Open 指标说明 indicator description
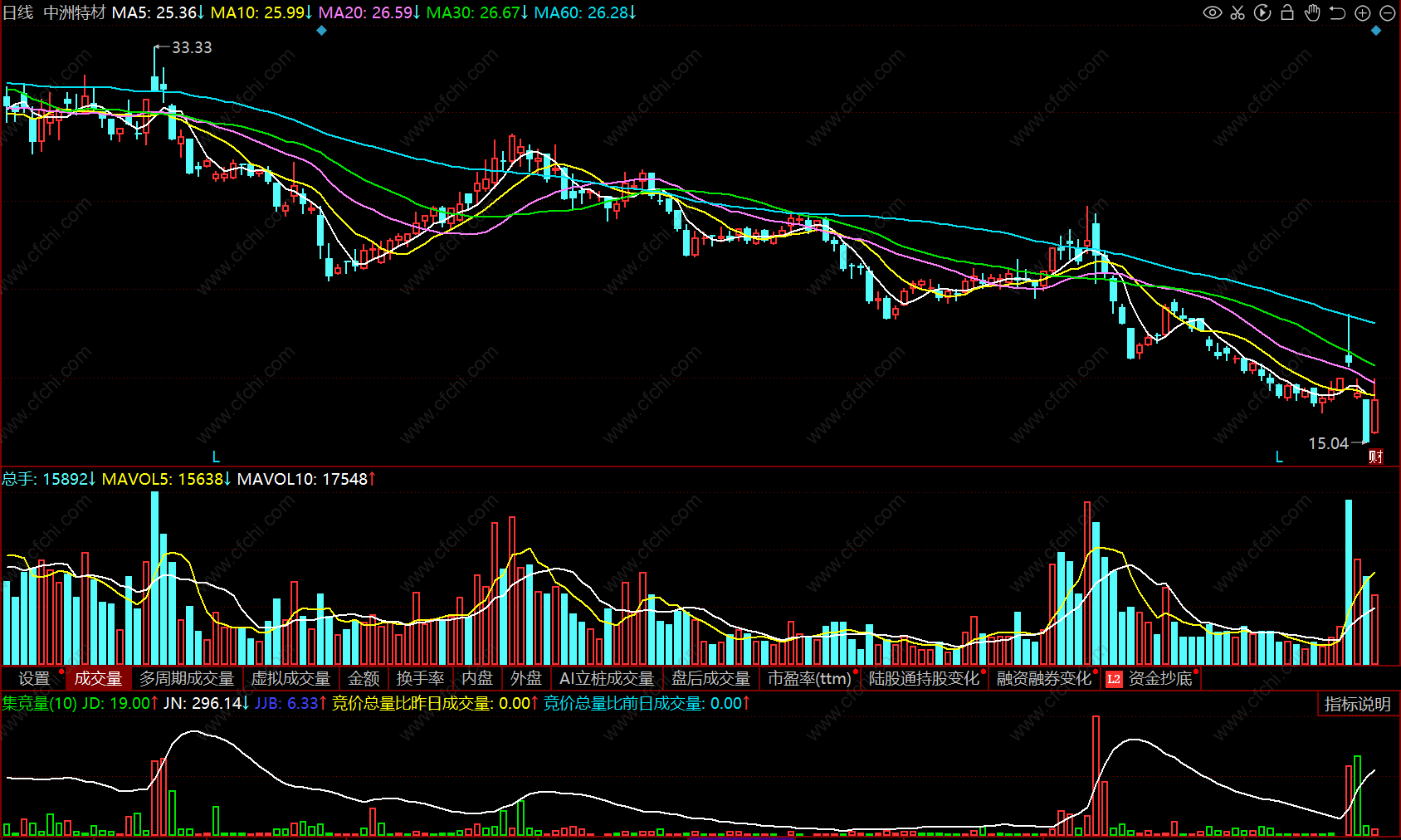Image resolution: width=1401 pixels, height=840 pixels. click(x=1358, y=704)
